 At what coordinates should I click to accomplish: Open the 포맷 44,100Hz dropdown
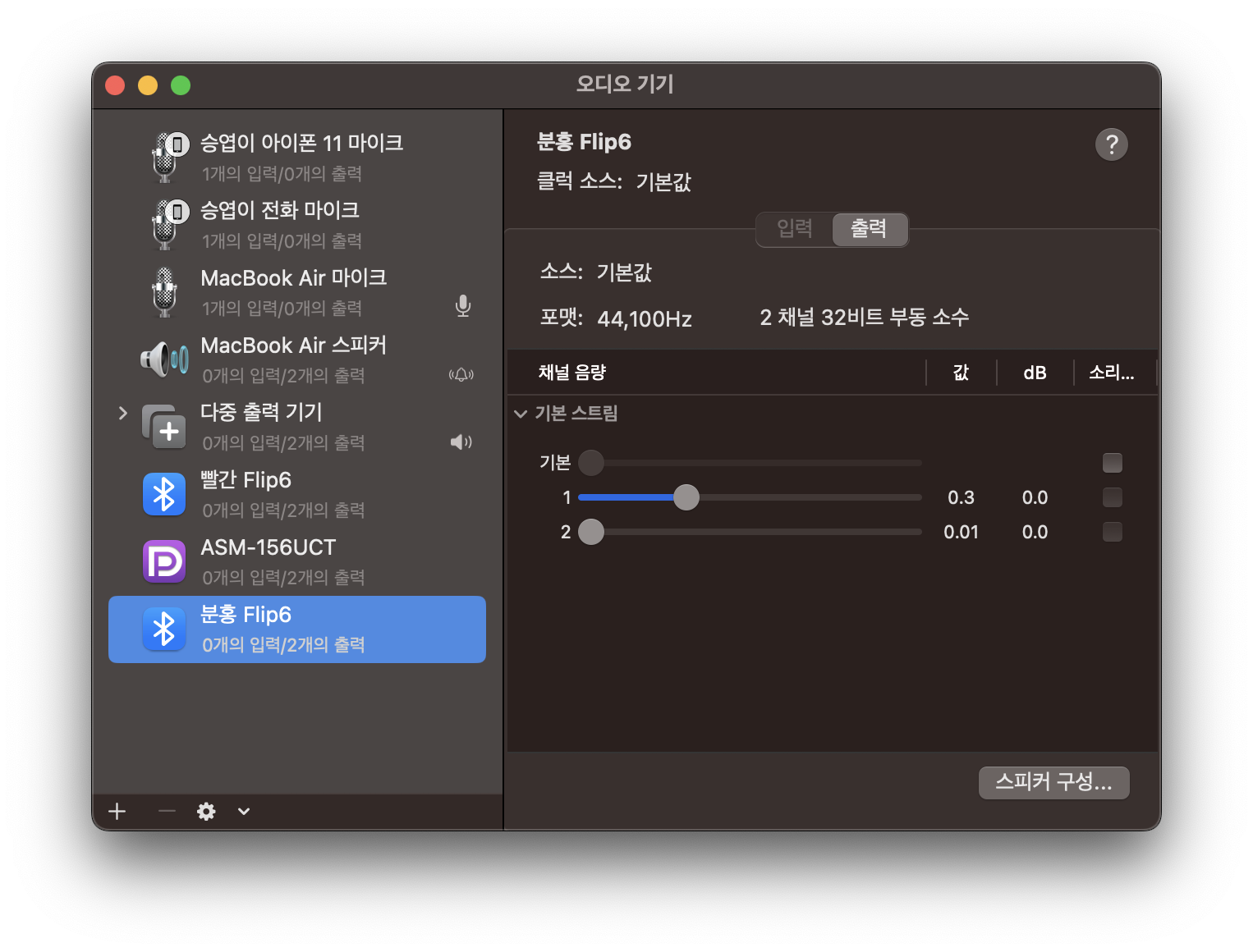click(x=645, y=318)
